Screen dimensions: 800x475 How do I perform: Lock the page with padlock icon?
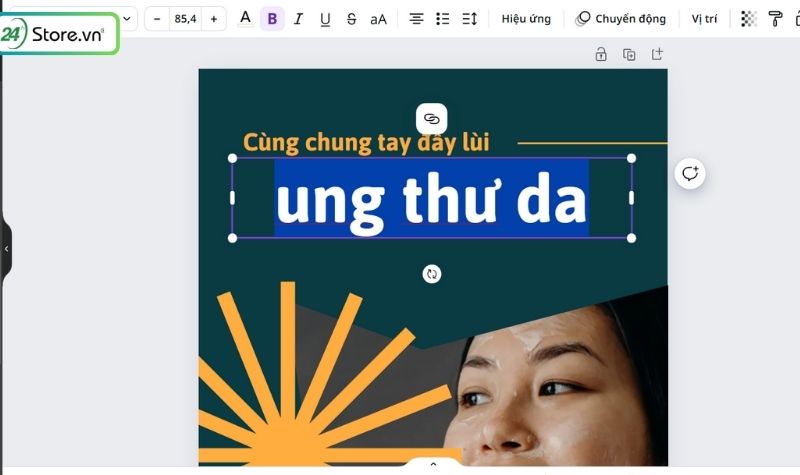coord(601,54)
